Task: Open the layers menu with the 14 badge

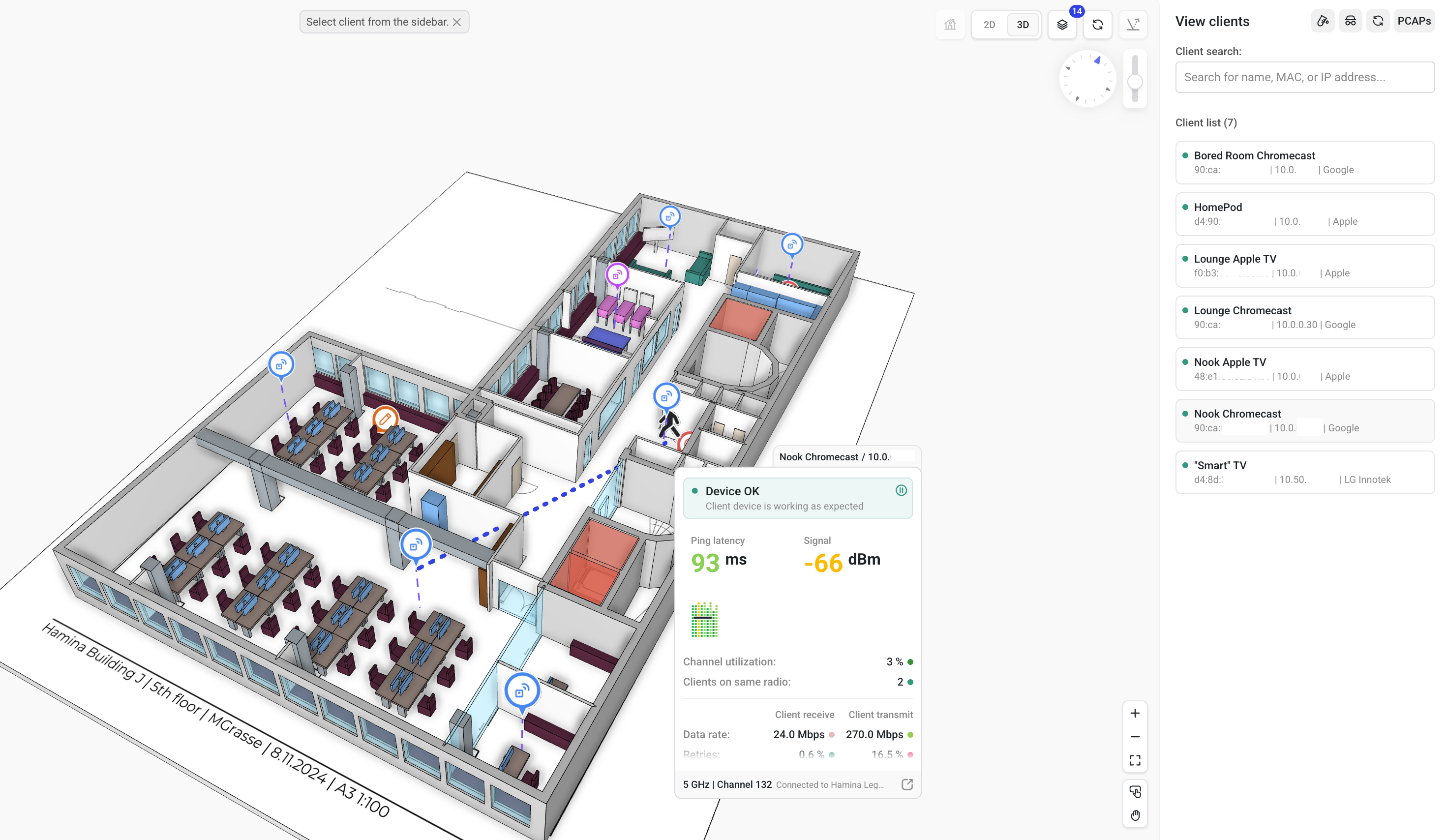Action: tap(1062, 25)
